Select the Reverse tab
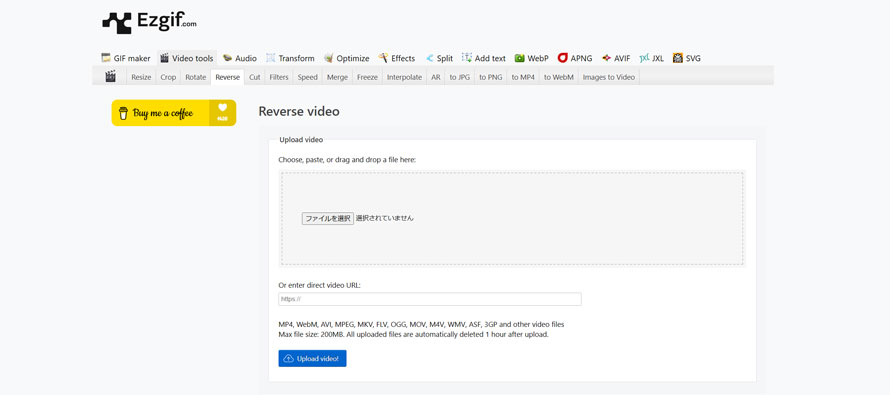Viewport: 890px width, 395px height. click(228, 77)
